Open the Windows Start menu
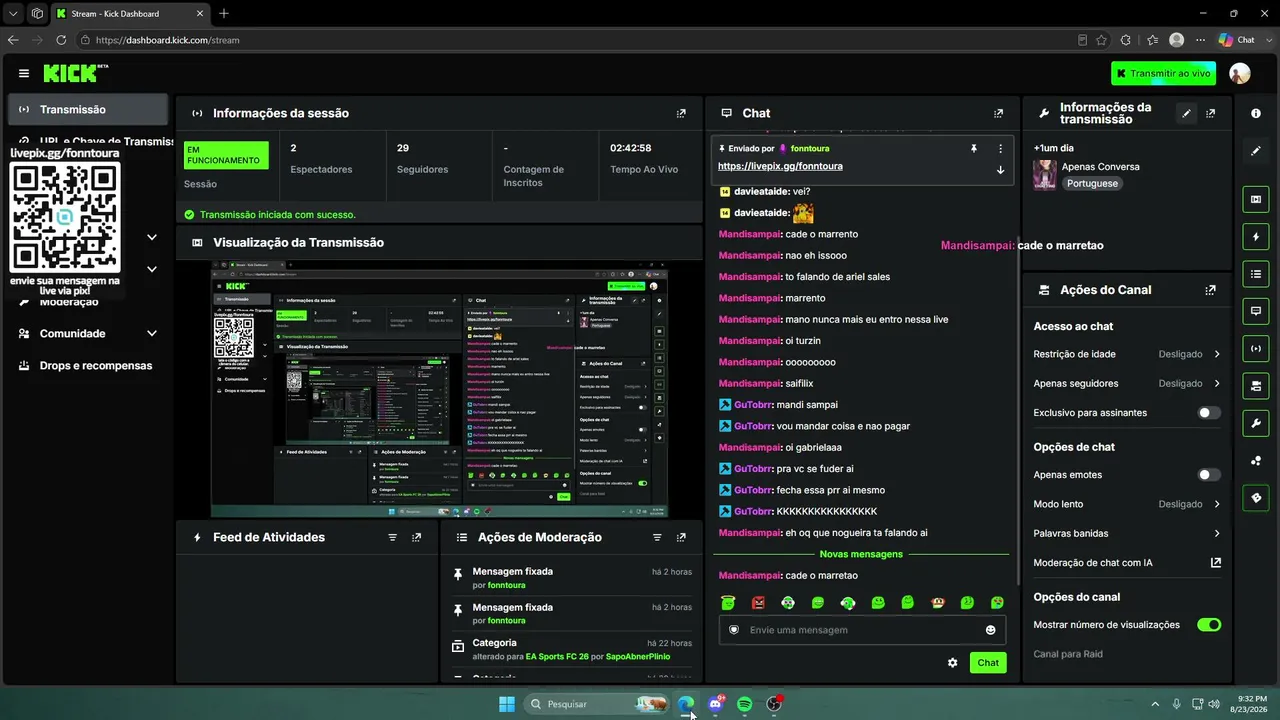Image resolution: width=1280 pixels, height=720 pixels. point(507,704)
